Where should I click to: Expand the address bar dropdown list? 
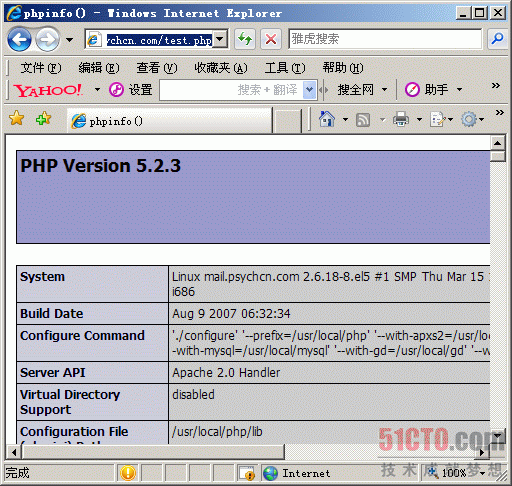pyautogui.click(x=220, y=39)
